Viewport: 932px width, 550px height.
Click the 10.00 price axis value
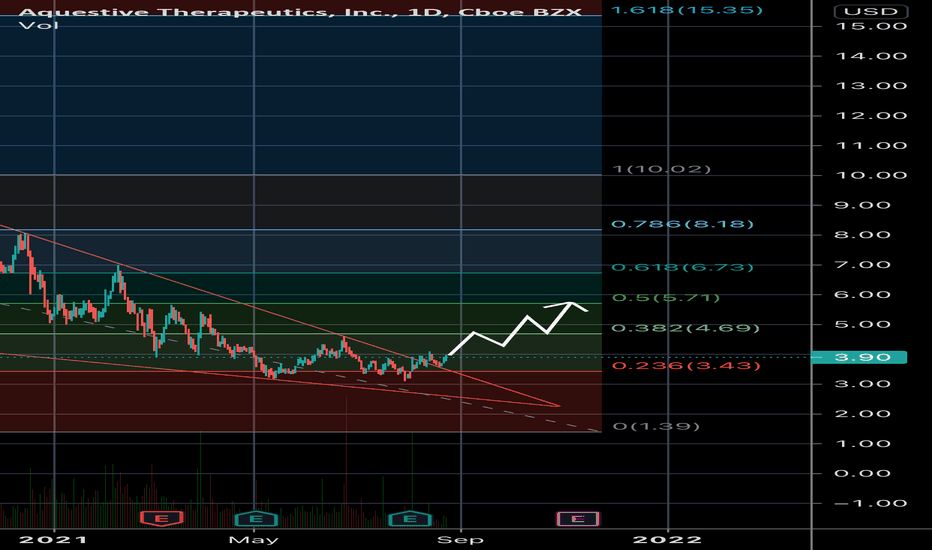click(x=871, y=175)
